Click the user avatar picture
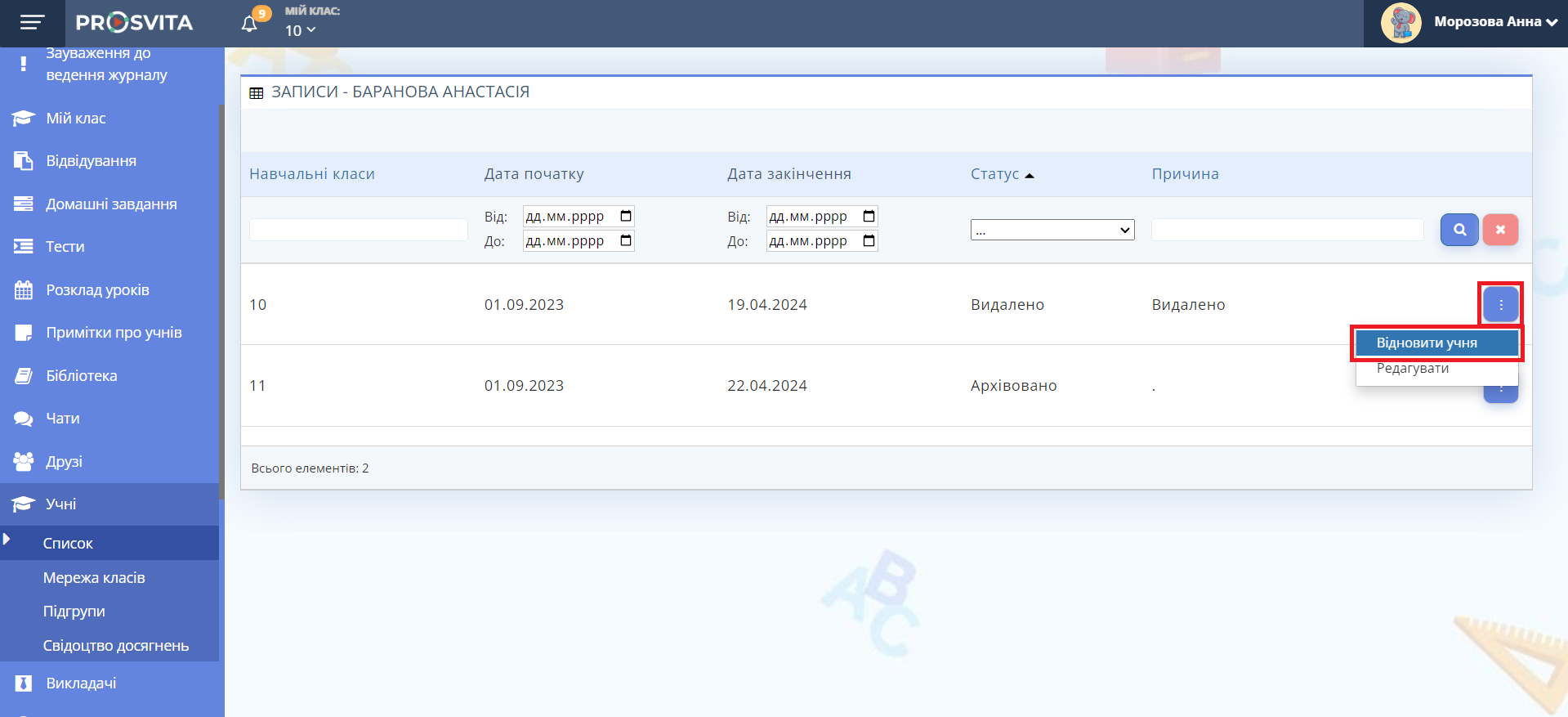 (1400, 23)
